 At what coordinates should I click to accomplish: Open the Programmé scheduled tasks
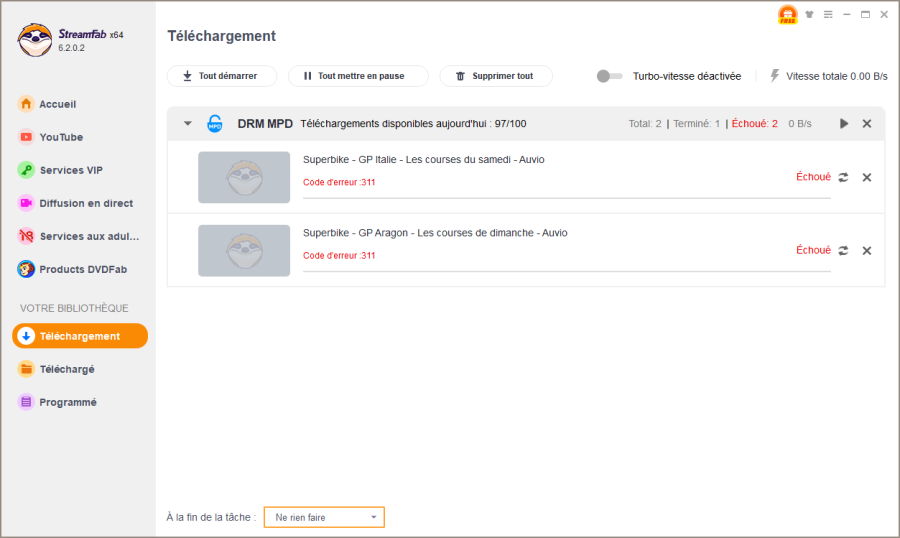(57, 402)
